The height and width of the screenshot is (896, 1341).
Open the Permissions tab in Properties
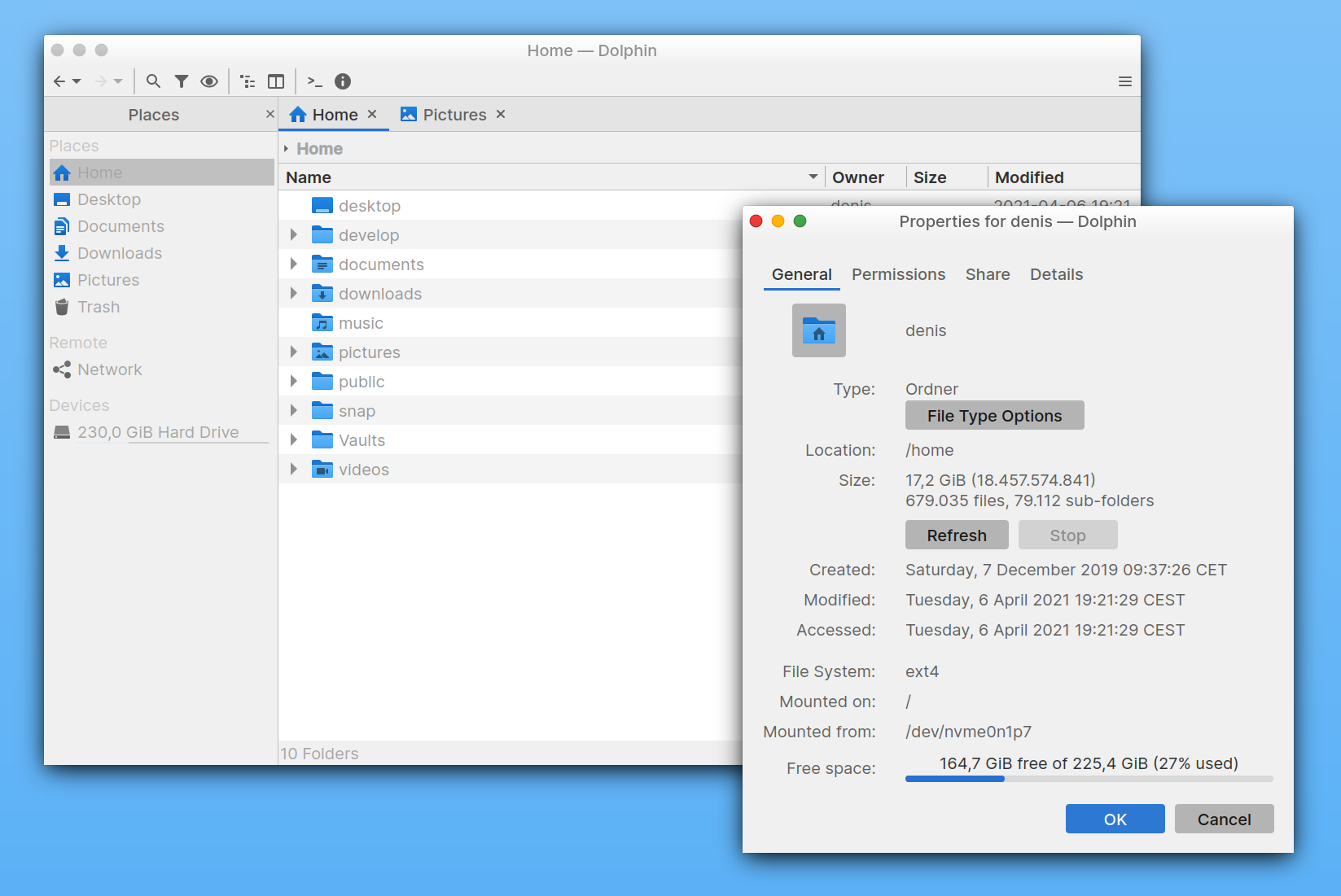tap(899, 275)
